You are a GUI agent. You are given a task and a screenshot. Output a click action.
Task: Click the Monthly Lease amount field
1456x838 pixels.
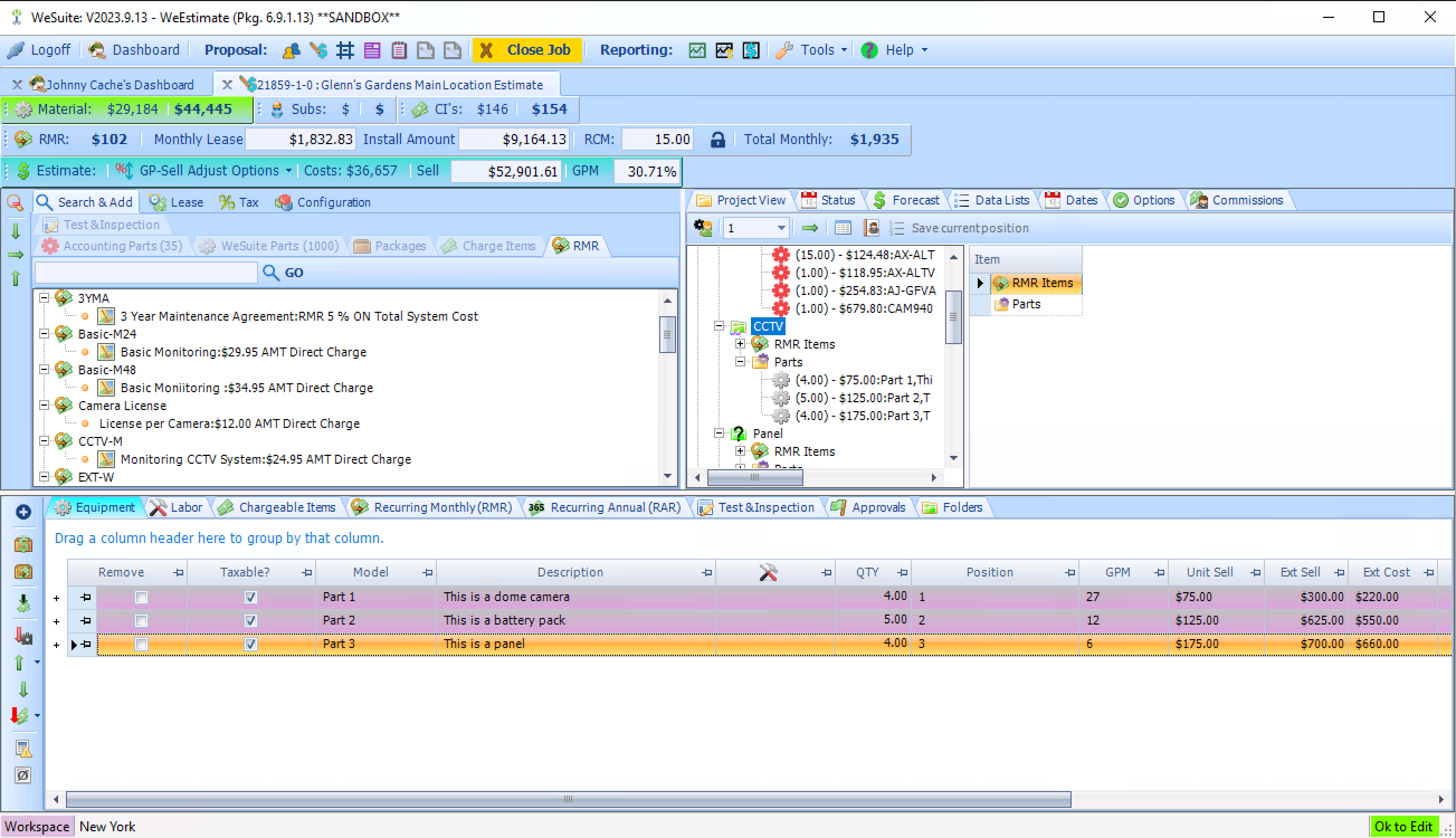click(301, 140)
